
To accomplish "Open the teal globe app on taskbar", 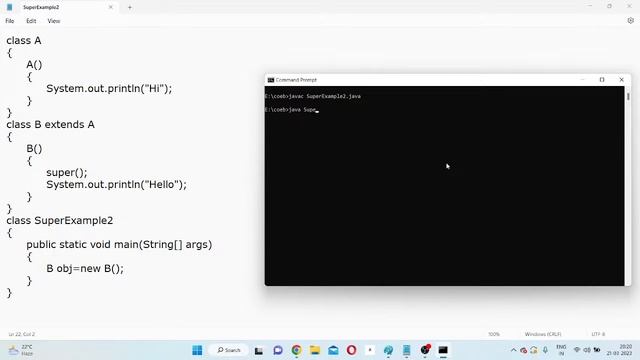I will click(388, 350).
